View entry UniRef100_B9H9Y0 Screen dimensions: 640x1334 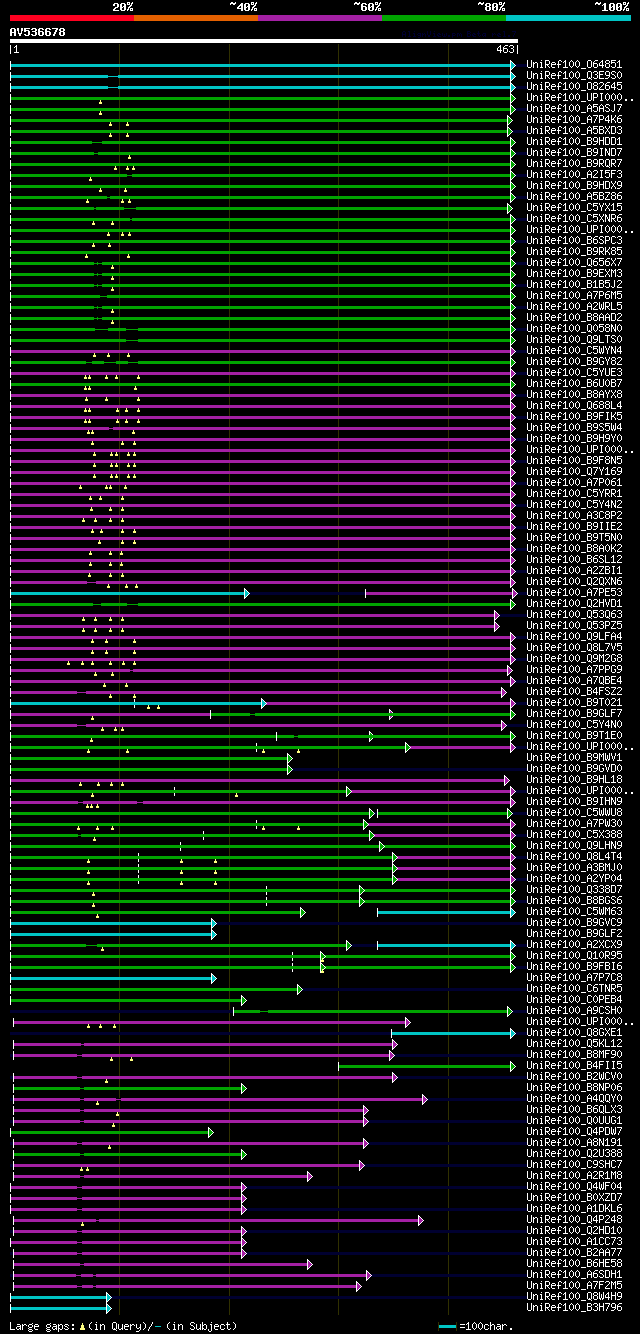tap(575, 438)
